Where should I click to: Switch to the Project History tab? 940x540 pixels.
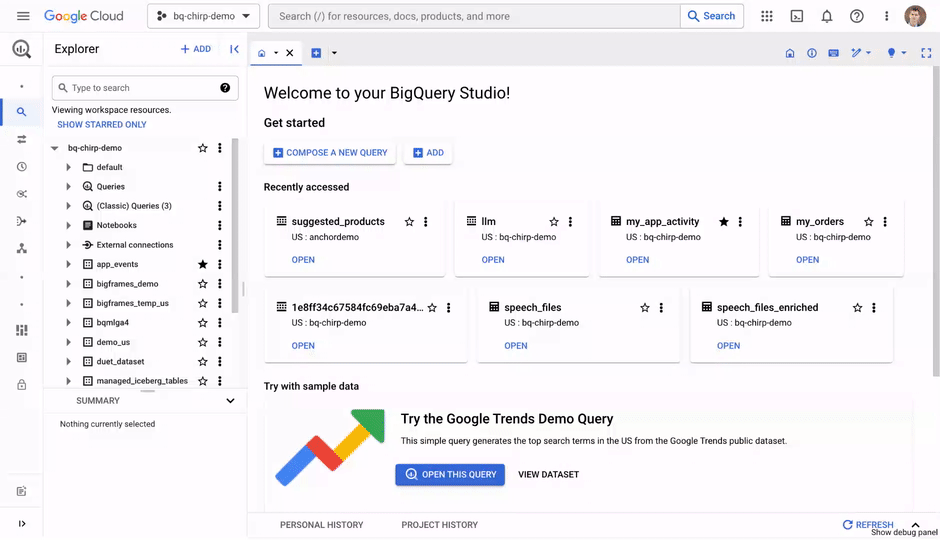pos(439,525)
